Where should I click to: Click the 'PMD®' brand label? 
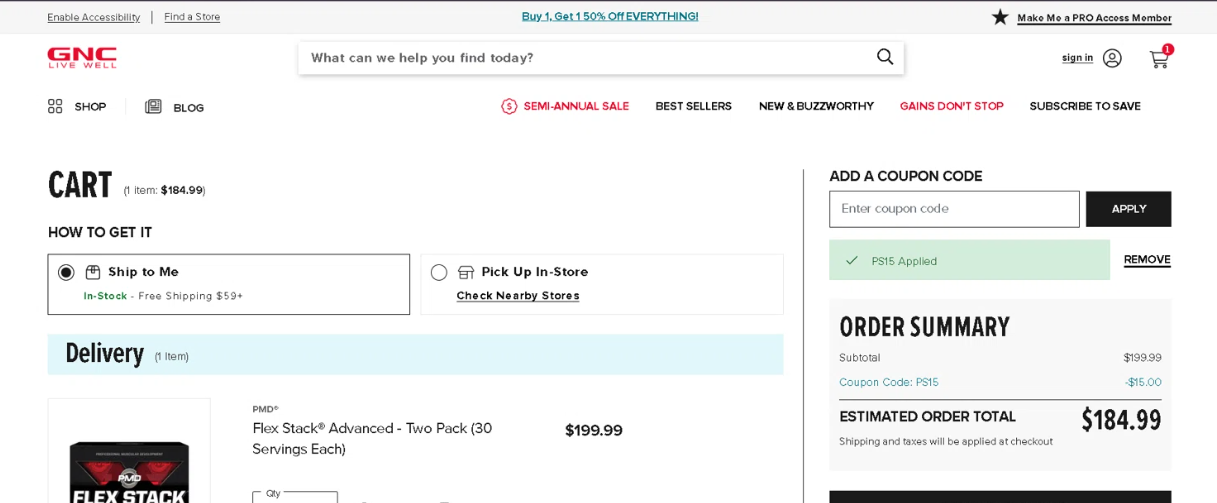pyautogui.click(x=265, y=409)
